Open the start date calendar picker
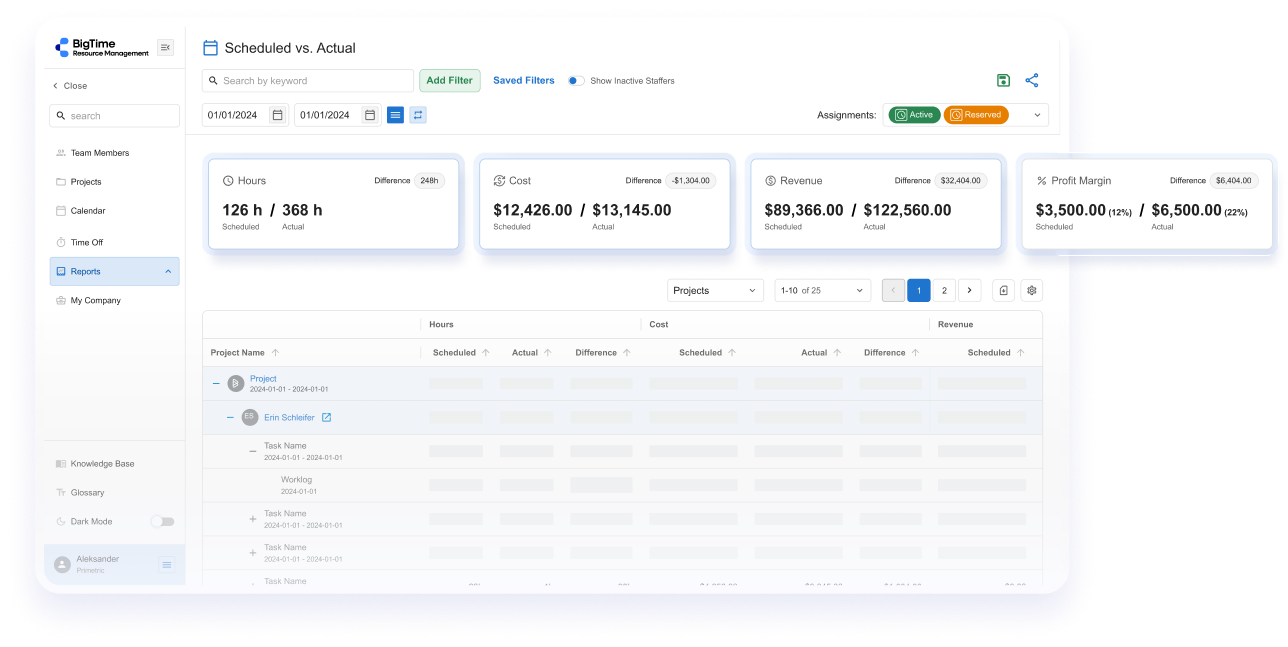This screenshot has width=1288, height=647. (278, 115)
